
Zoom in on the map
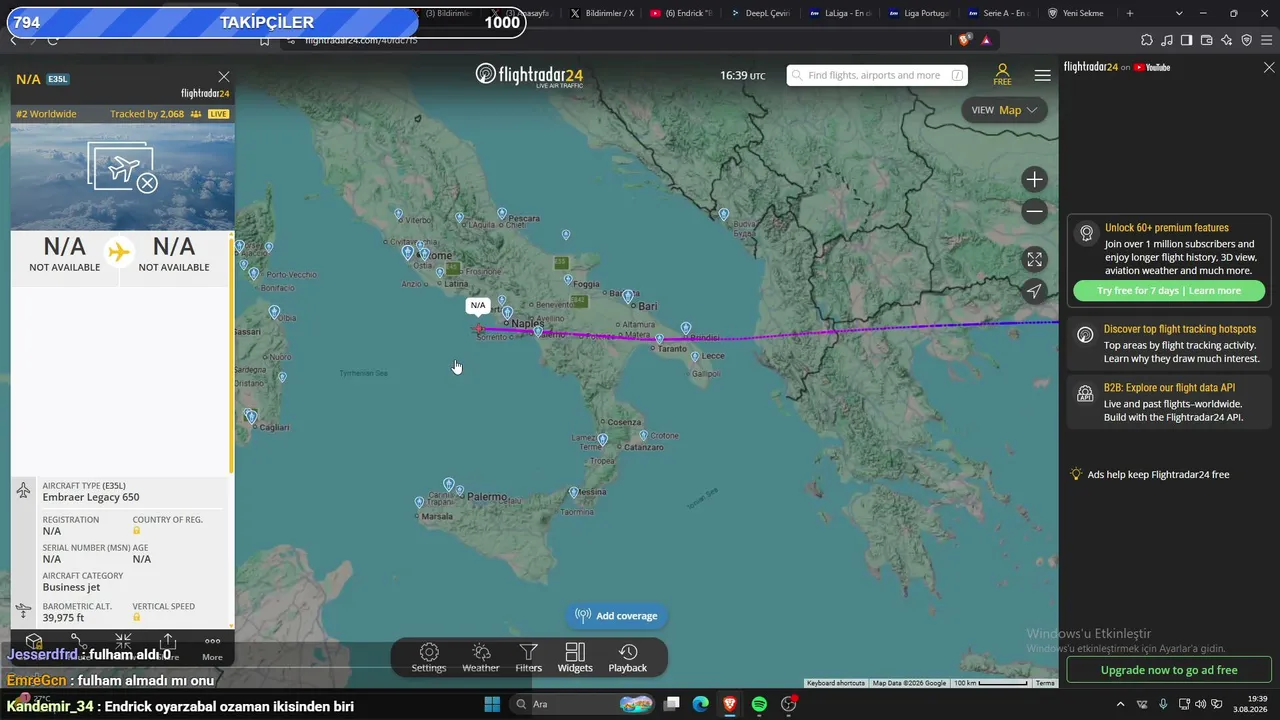click(x=1035, y=180)
